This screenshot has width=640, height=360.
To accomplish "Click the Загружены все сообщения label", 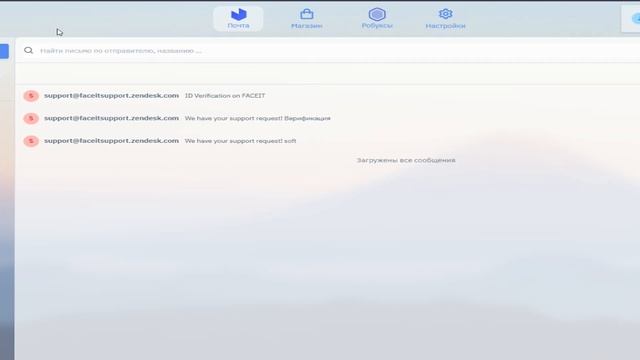I will pyautogui.click(x=406, y=160).
